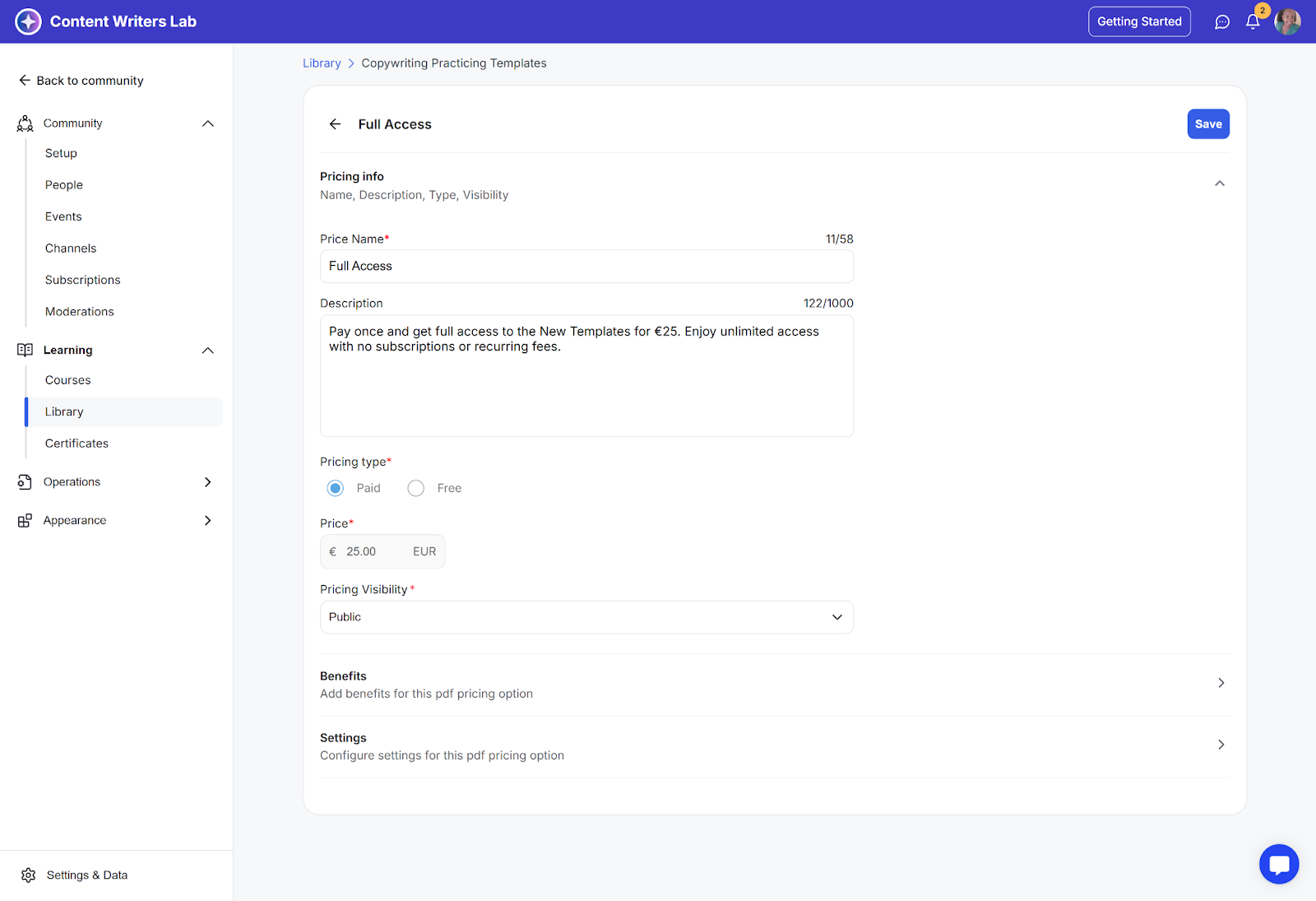This screenshot has height=901, width=1316.
Task: Click the Settings & Data gear icon
Action: [29, 875]
